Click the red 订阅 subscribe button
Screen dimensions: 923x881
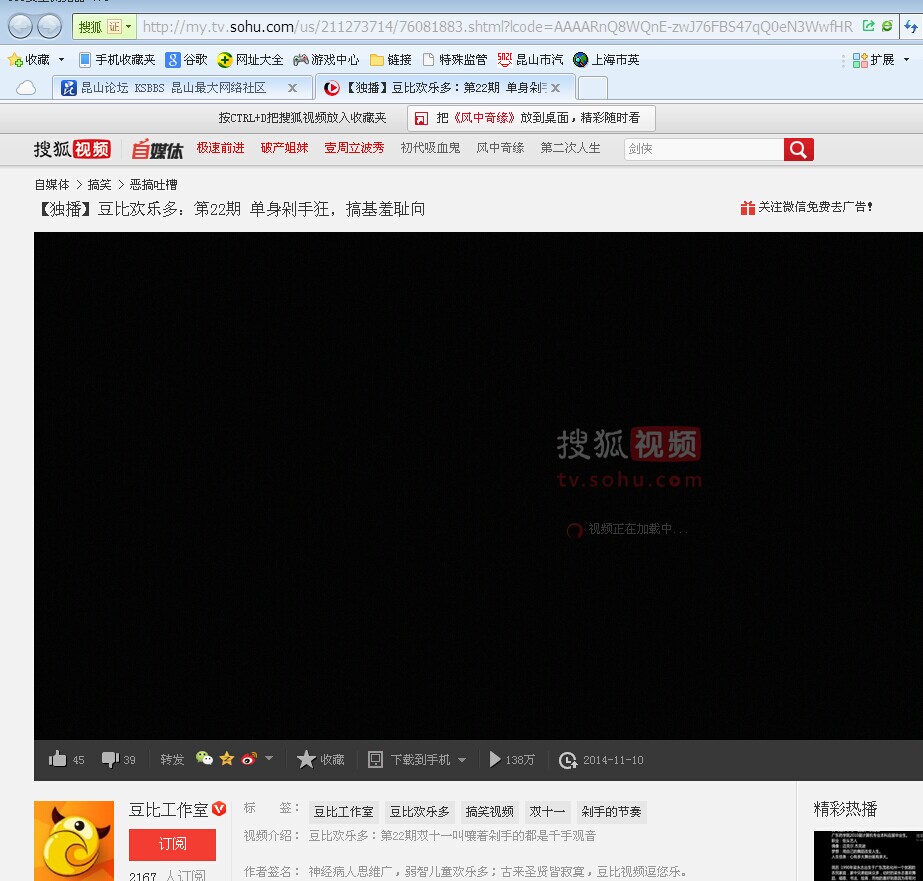tap(172, 844)
